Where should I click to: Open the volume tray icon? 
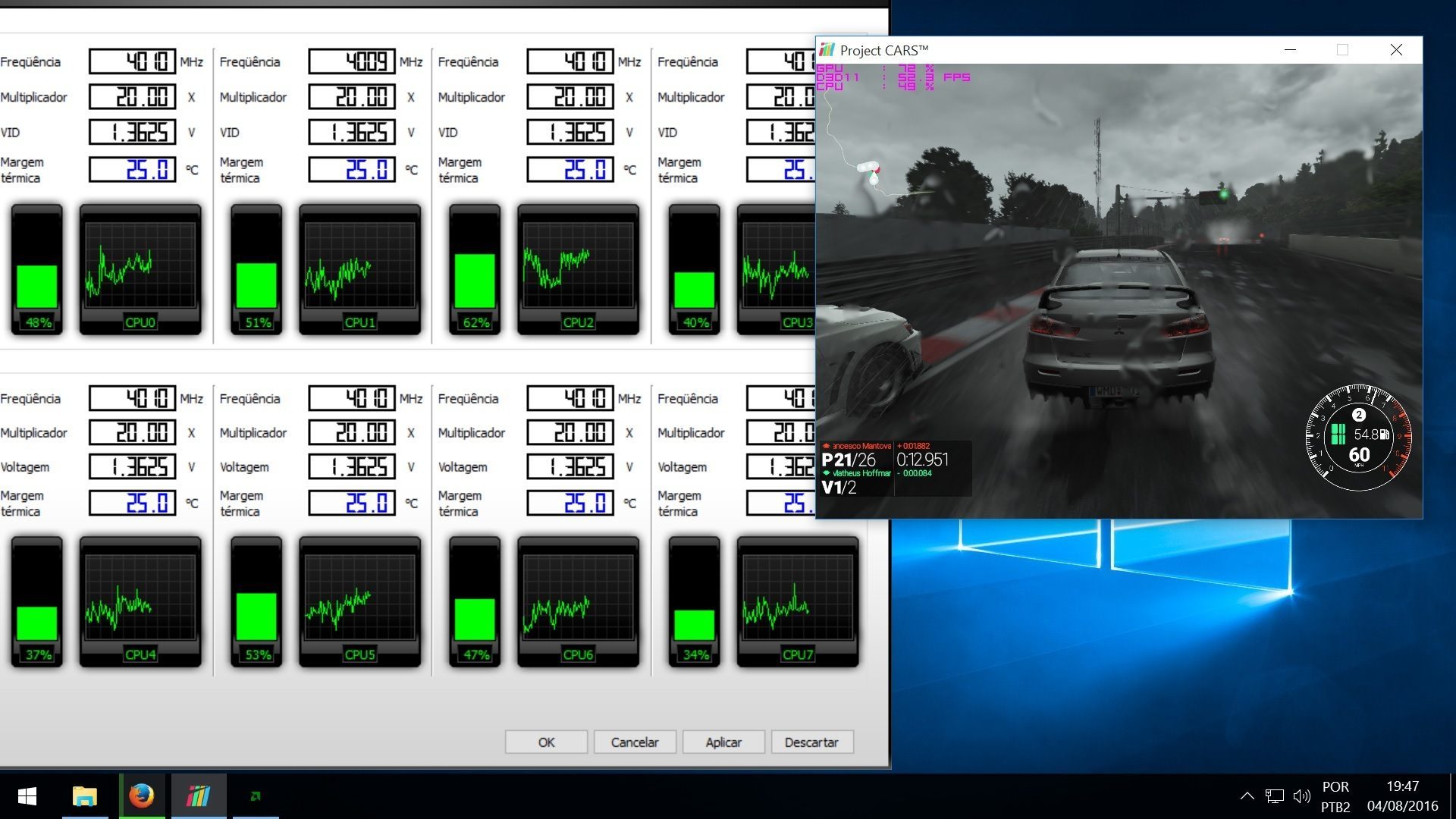[x=1302, y=796]
